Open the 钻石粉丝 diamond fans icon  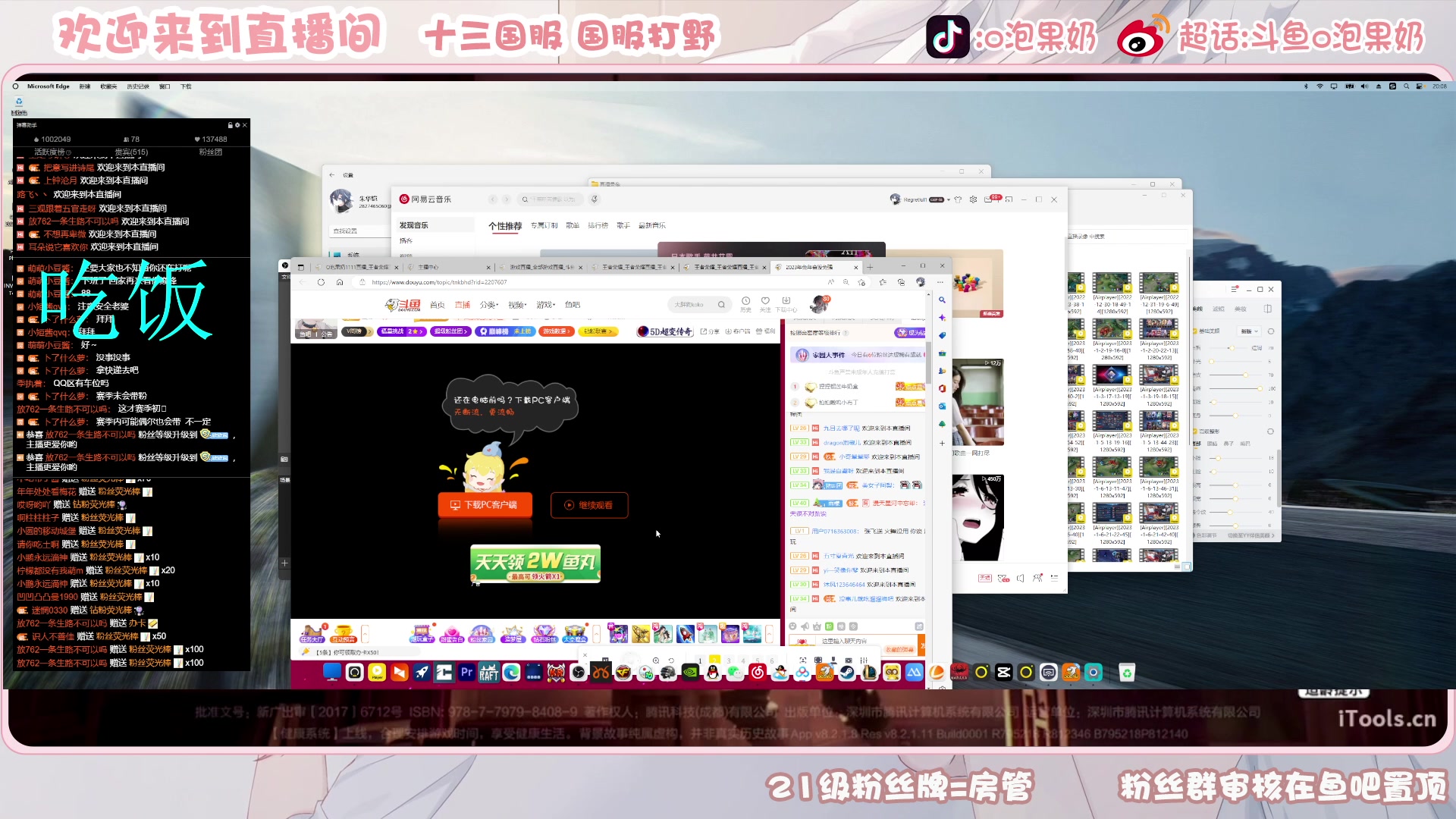[545, 632]
